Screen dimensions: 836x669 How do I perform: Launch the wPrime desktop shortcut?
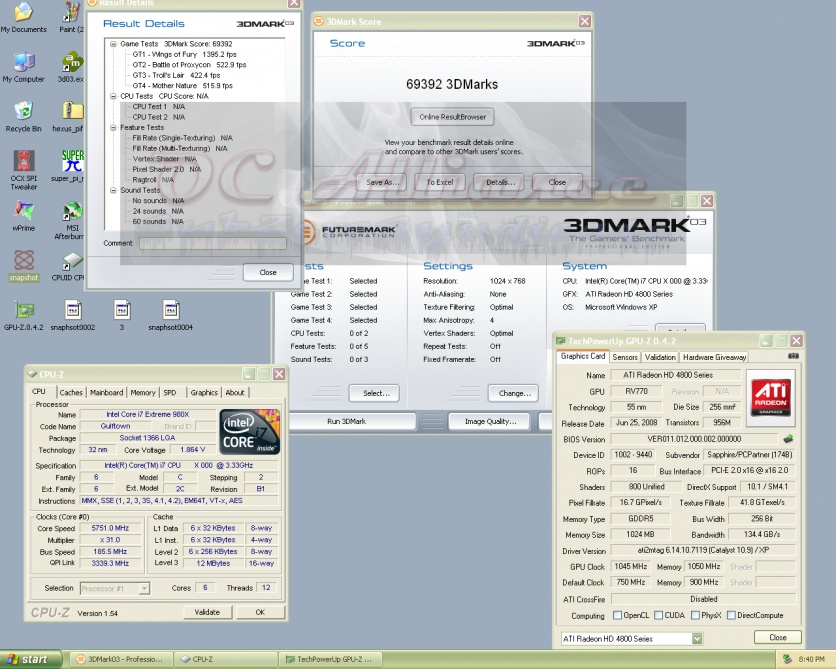pyautogui.click(x=23, y=211)
